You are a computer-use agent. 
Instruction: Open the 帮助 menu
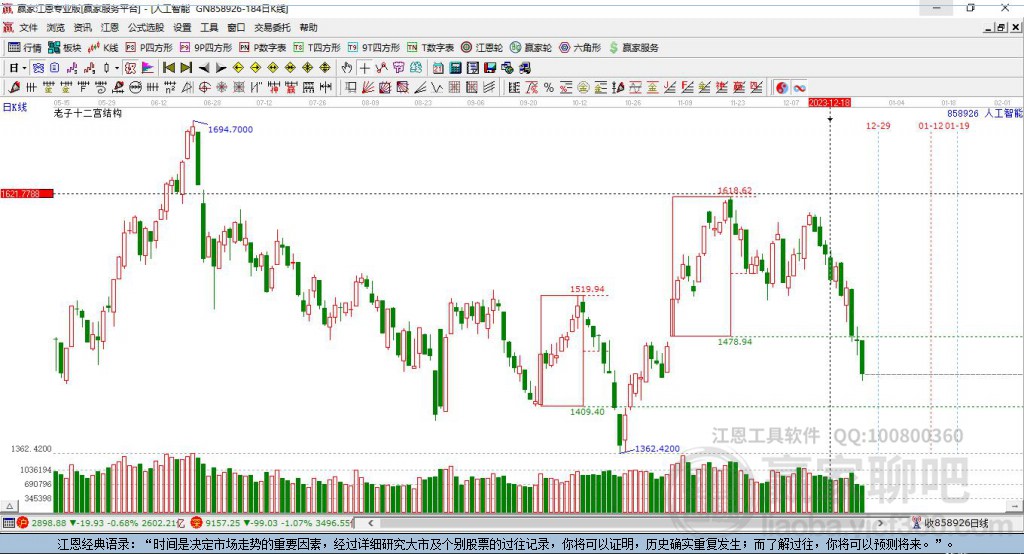tap(308, 27)
